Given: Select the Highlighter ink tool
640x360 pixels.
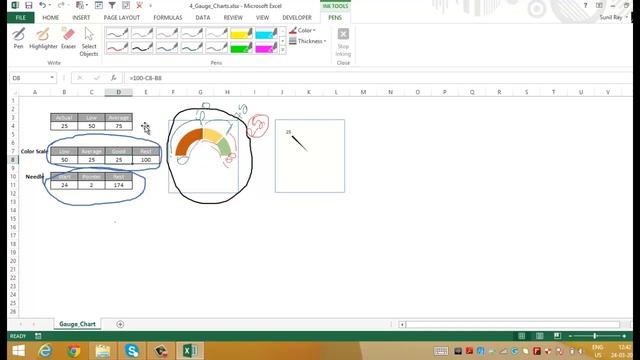Looking at the screenshot, I should pyautogui.click(x=43, y=38).
